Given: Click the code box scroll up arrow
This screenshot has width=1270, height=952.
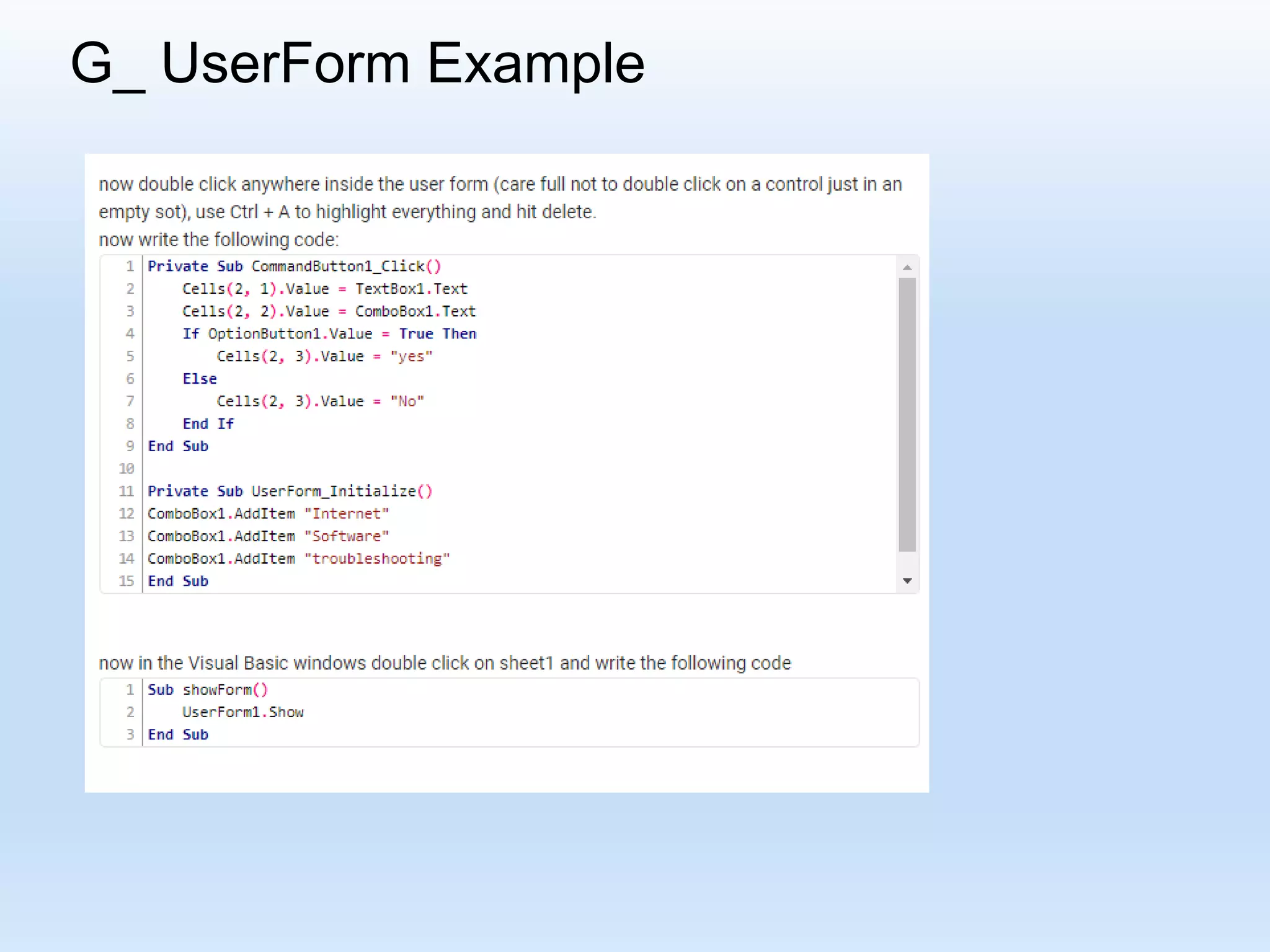Looking at the screenshot, I should (907, 267).
